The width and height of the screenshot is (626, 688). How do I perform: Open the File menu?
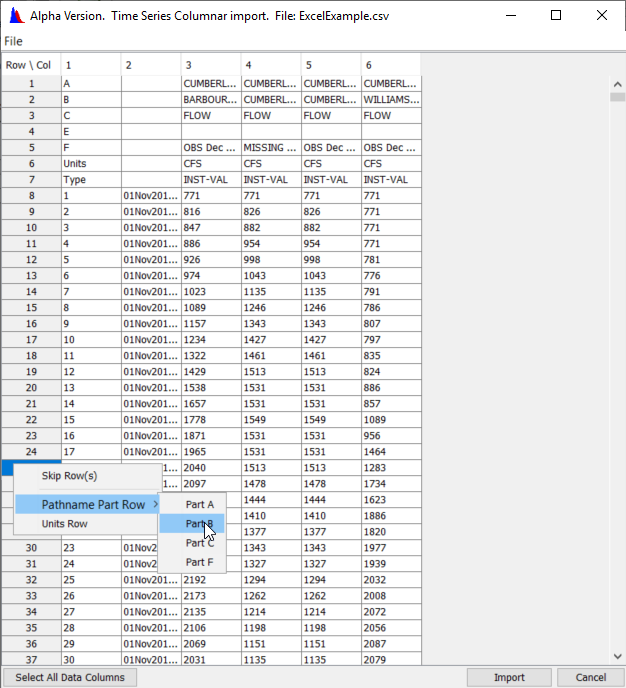pyautogui.click(x=13, y=41)
